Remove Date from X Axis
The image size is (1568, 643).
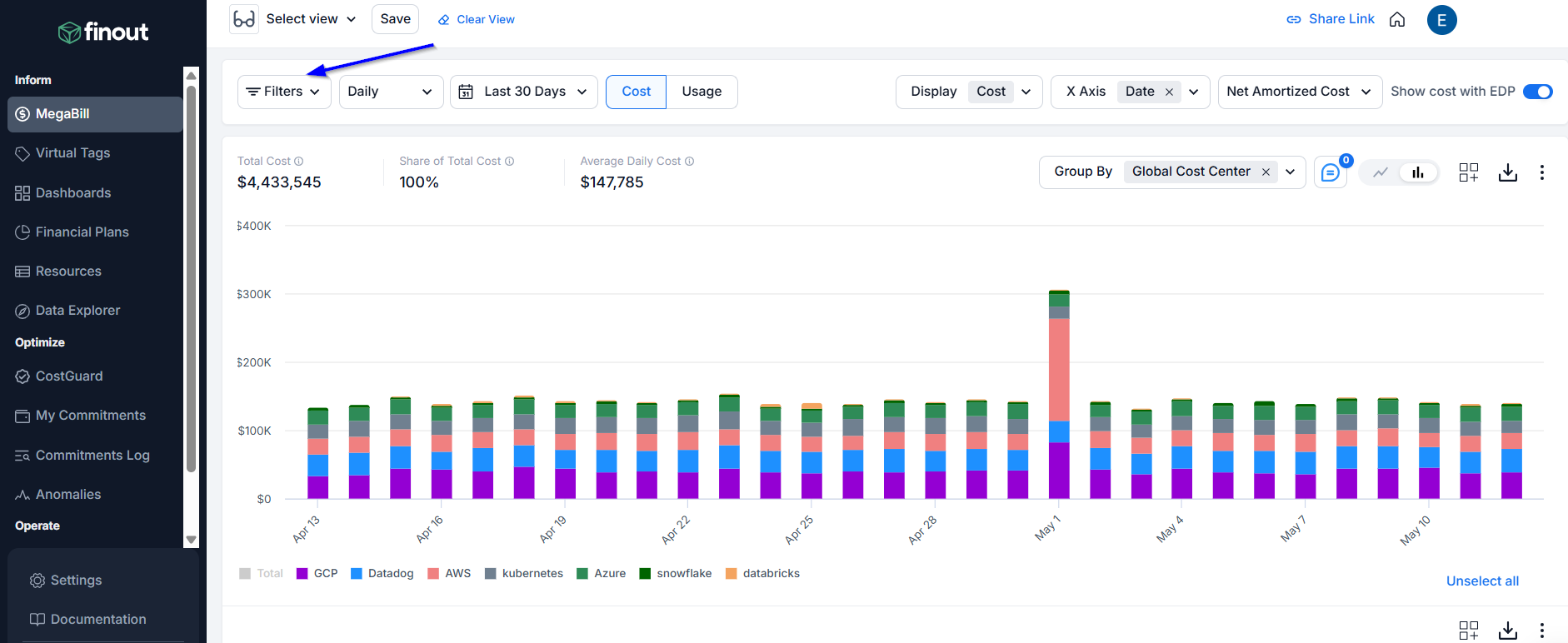pos(1169,92)
